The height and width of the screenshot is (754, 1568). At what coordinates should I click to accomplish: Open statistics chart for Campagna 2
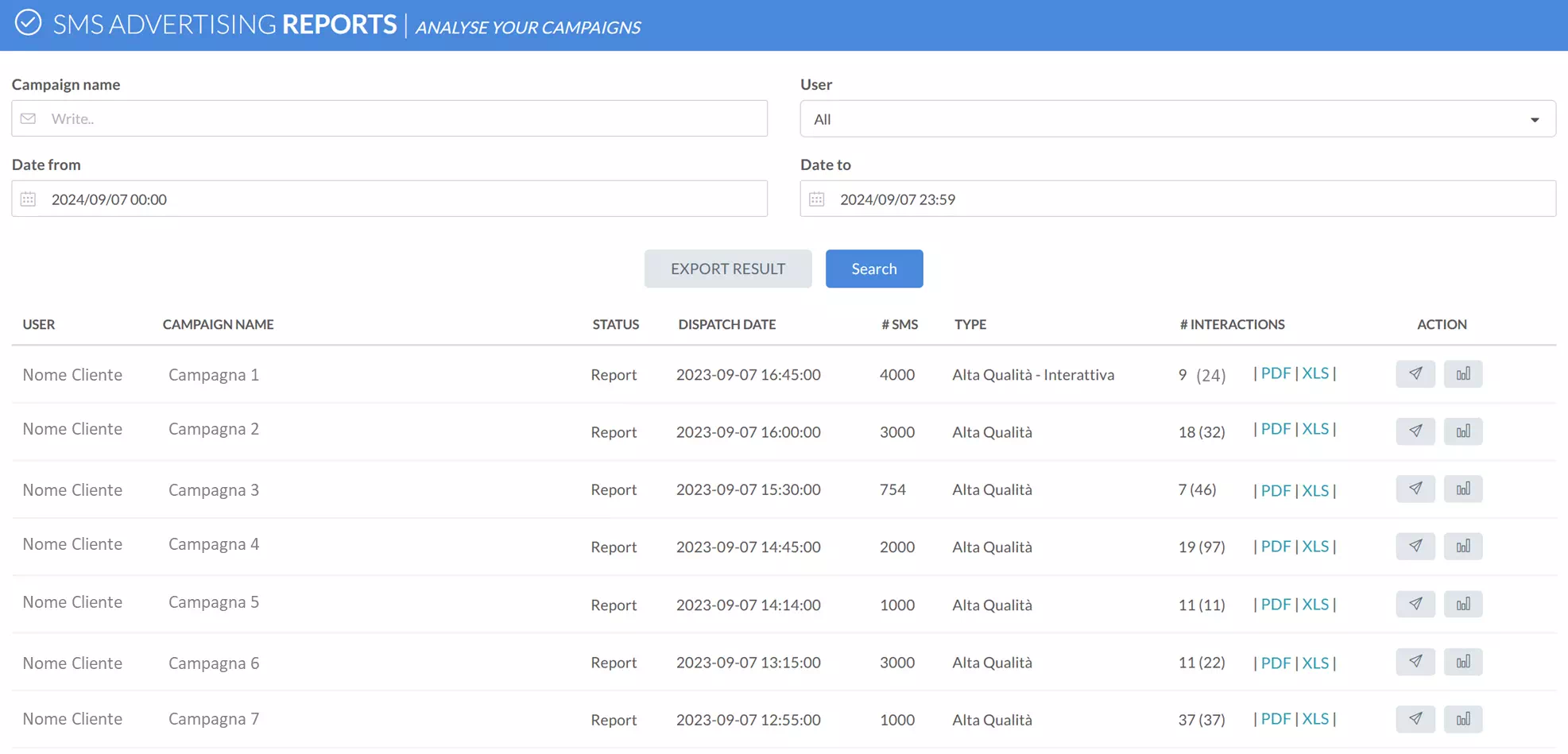coord(1463,431)
